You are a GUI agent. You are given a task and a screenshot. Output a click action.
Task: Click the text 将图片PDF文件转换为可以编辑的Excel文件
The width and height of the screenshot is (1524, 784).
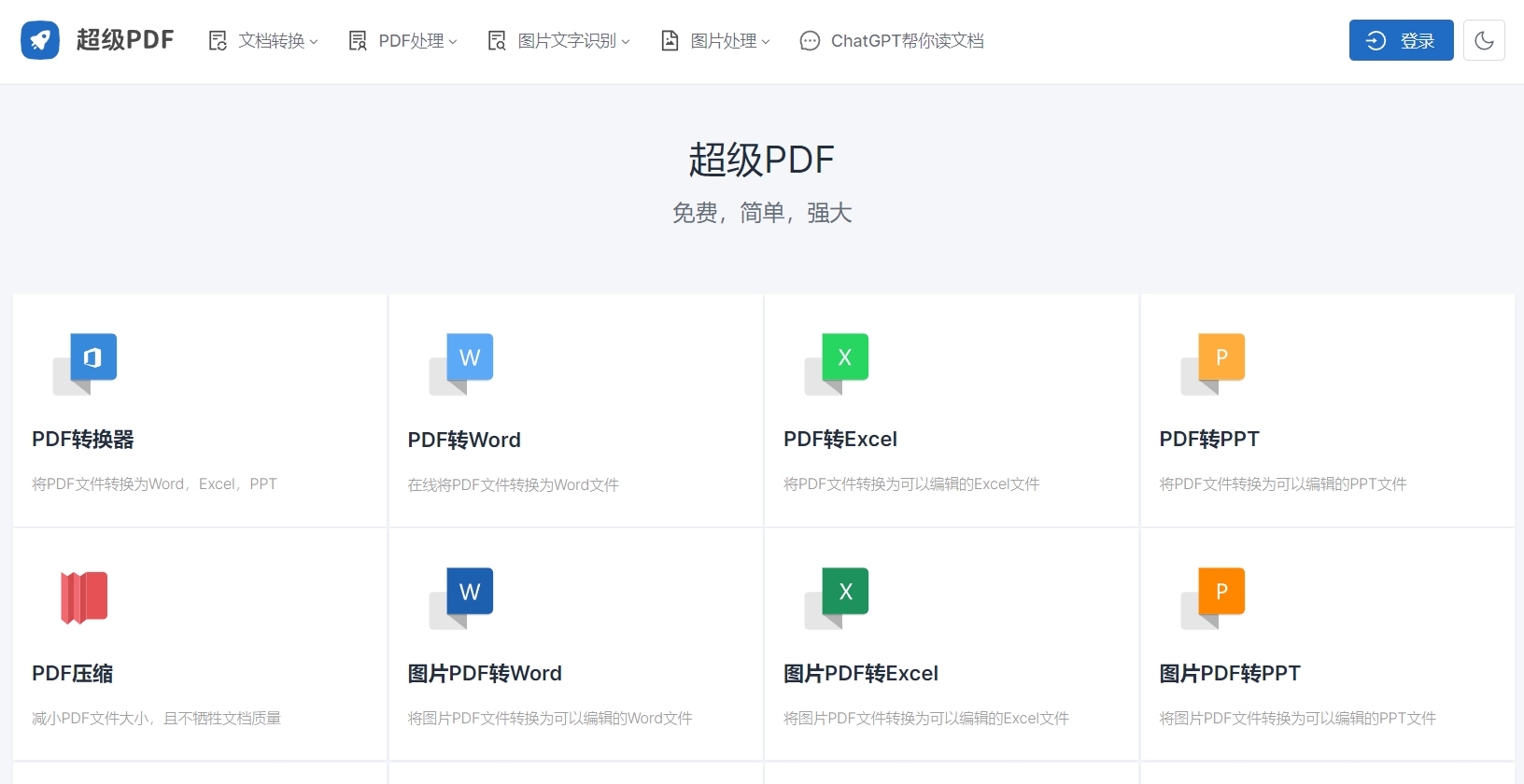click(x=926, y=718)
